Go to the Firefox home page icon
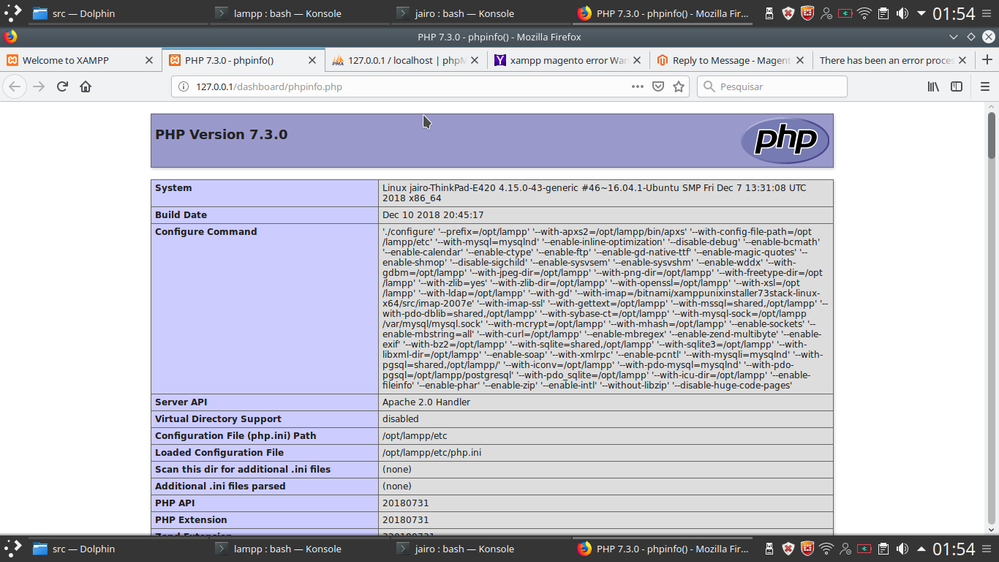This screenshot has width=999, height=562. pos(86,87)
